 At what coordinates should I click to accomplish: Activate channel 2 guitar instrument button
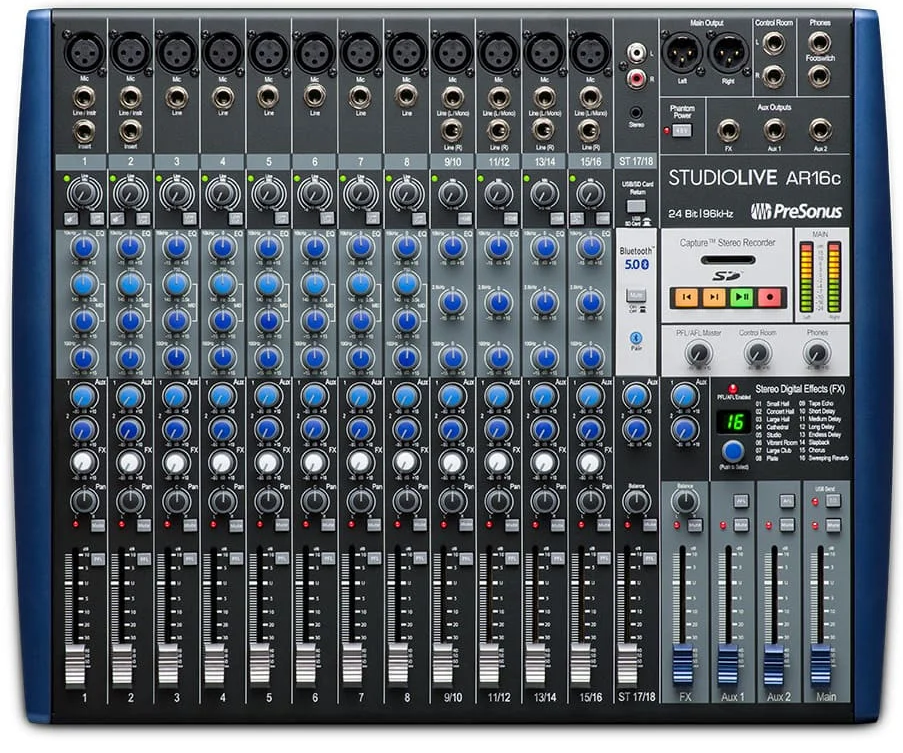pos(117,218)
